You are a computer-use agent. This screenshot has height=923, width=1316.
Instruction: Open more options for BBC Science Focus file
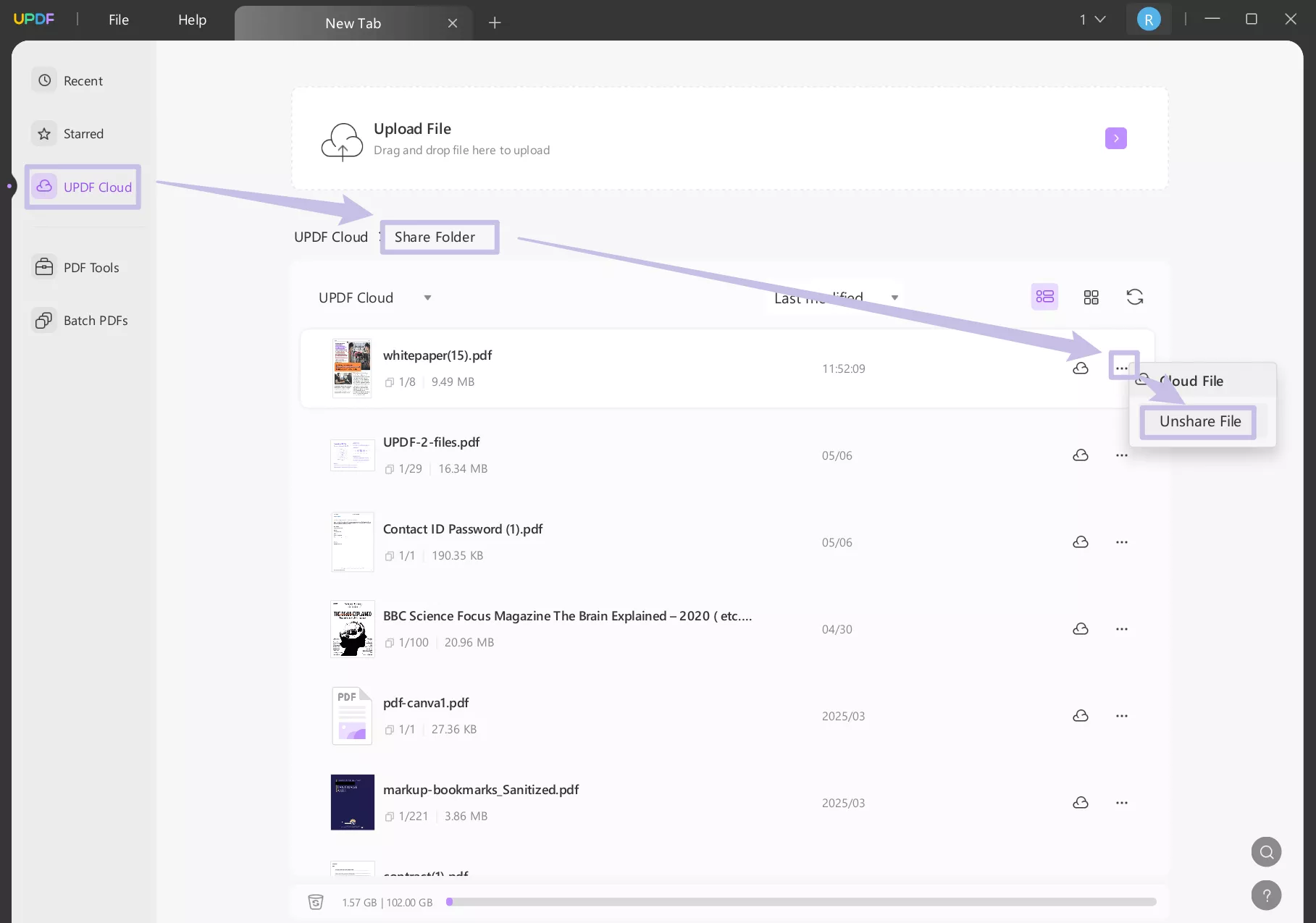coord(1122,629)
